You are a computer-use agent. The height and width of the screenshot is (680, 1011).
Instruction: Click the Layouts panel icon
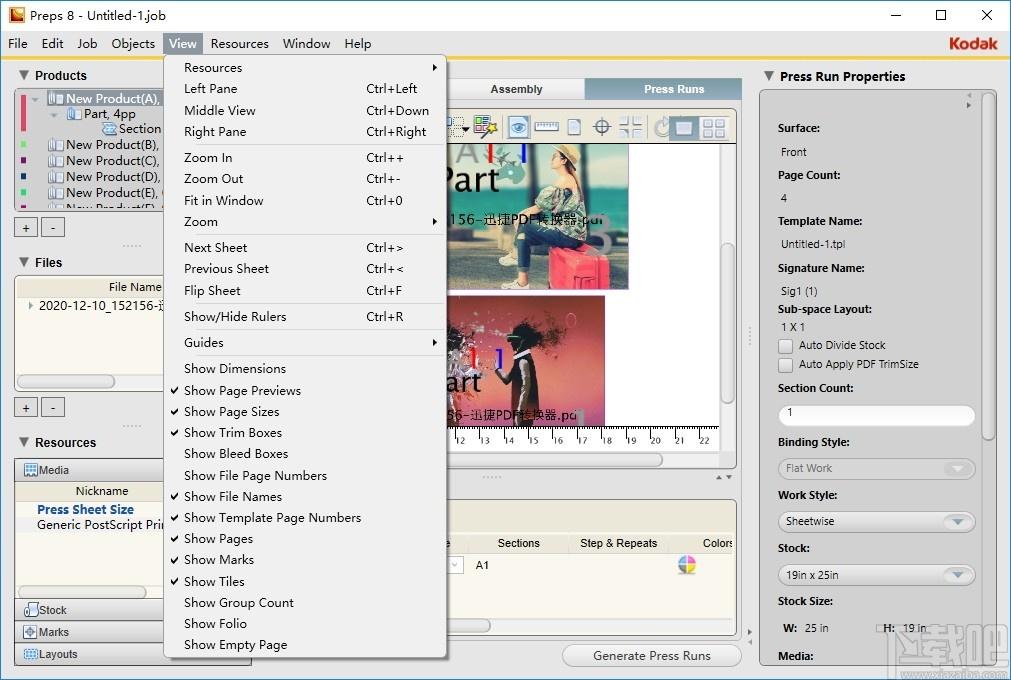coord(30,654)
